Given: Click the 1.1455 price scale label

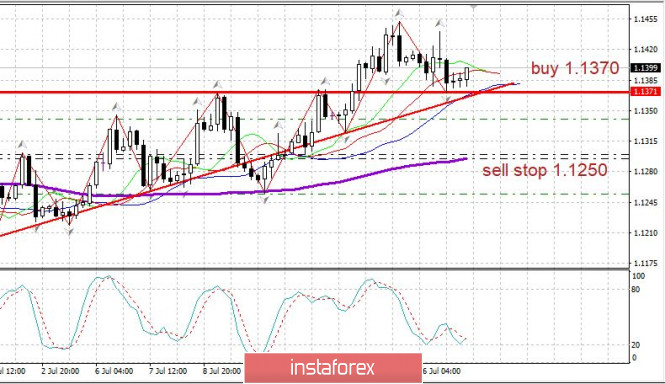Looking at the screenshot, I should pos(645,19).
